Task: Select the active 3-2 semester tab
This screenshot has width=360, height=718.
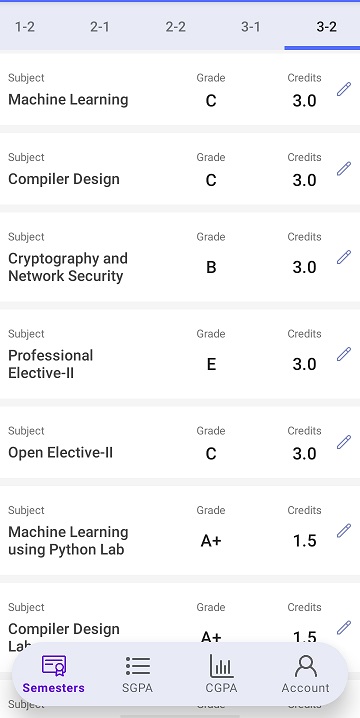Action: (x=326, y=27)
